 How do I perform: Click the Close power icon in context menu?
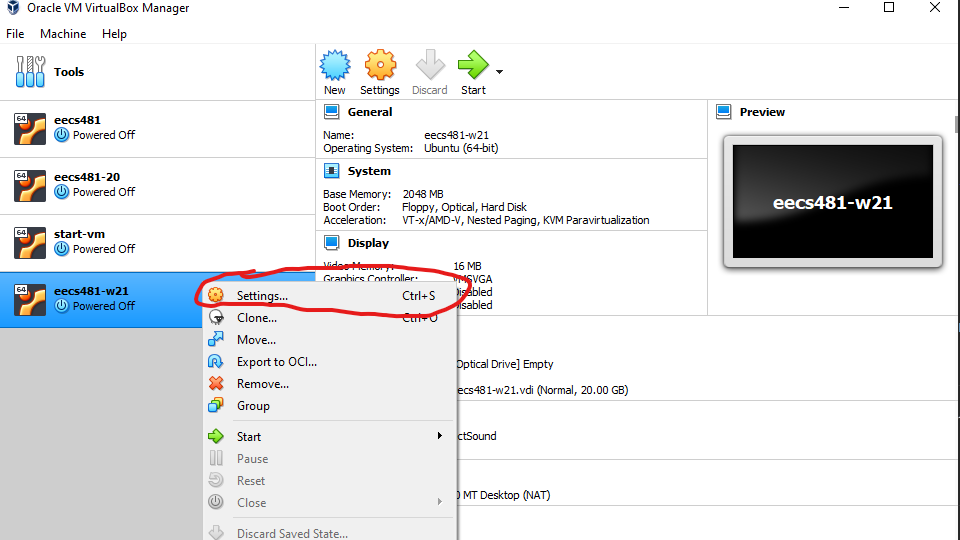216,502
